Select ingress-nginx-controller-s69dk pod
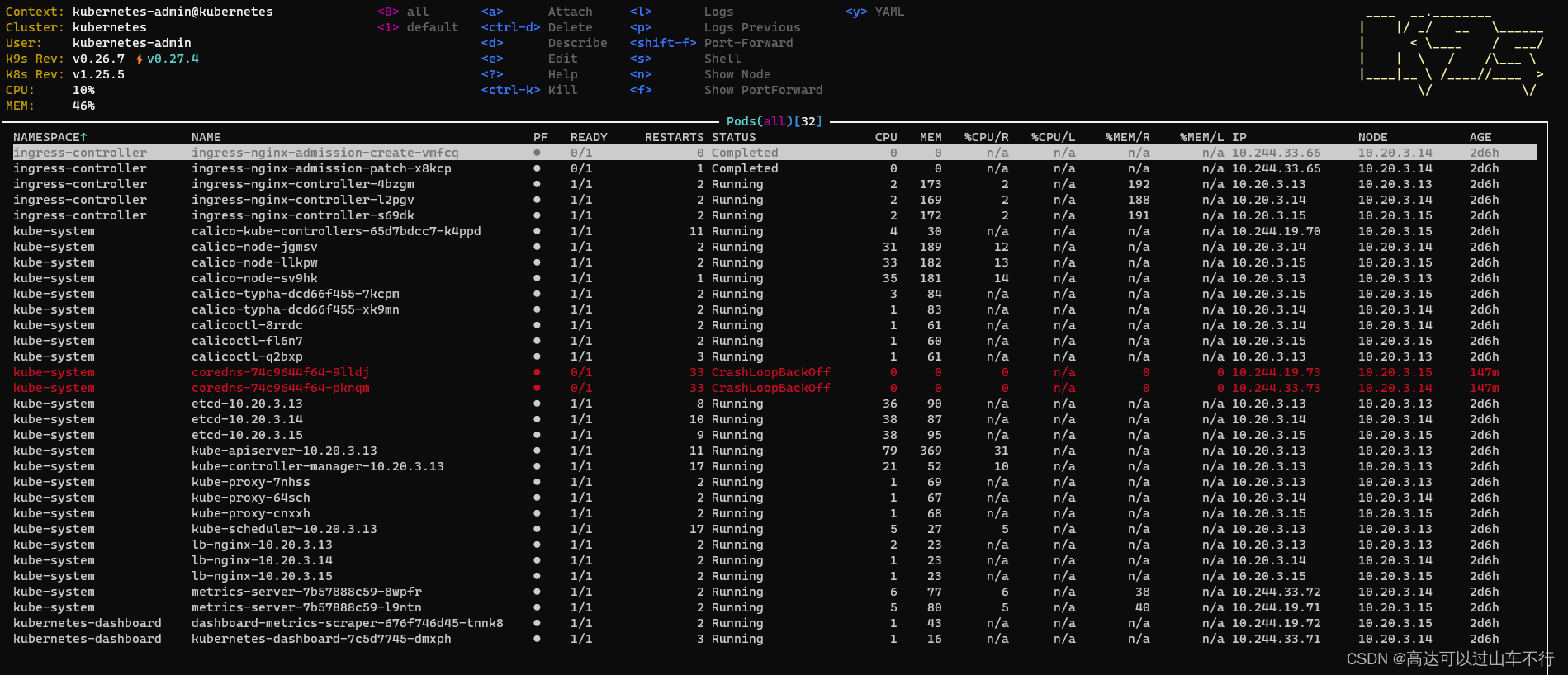Image resolution: width=1568 pixels, height=675 pixels. (x=775, y=215)
